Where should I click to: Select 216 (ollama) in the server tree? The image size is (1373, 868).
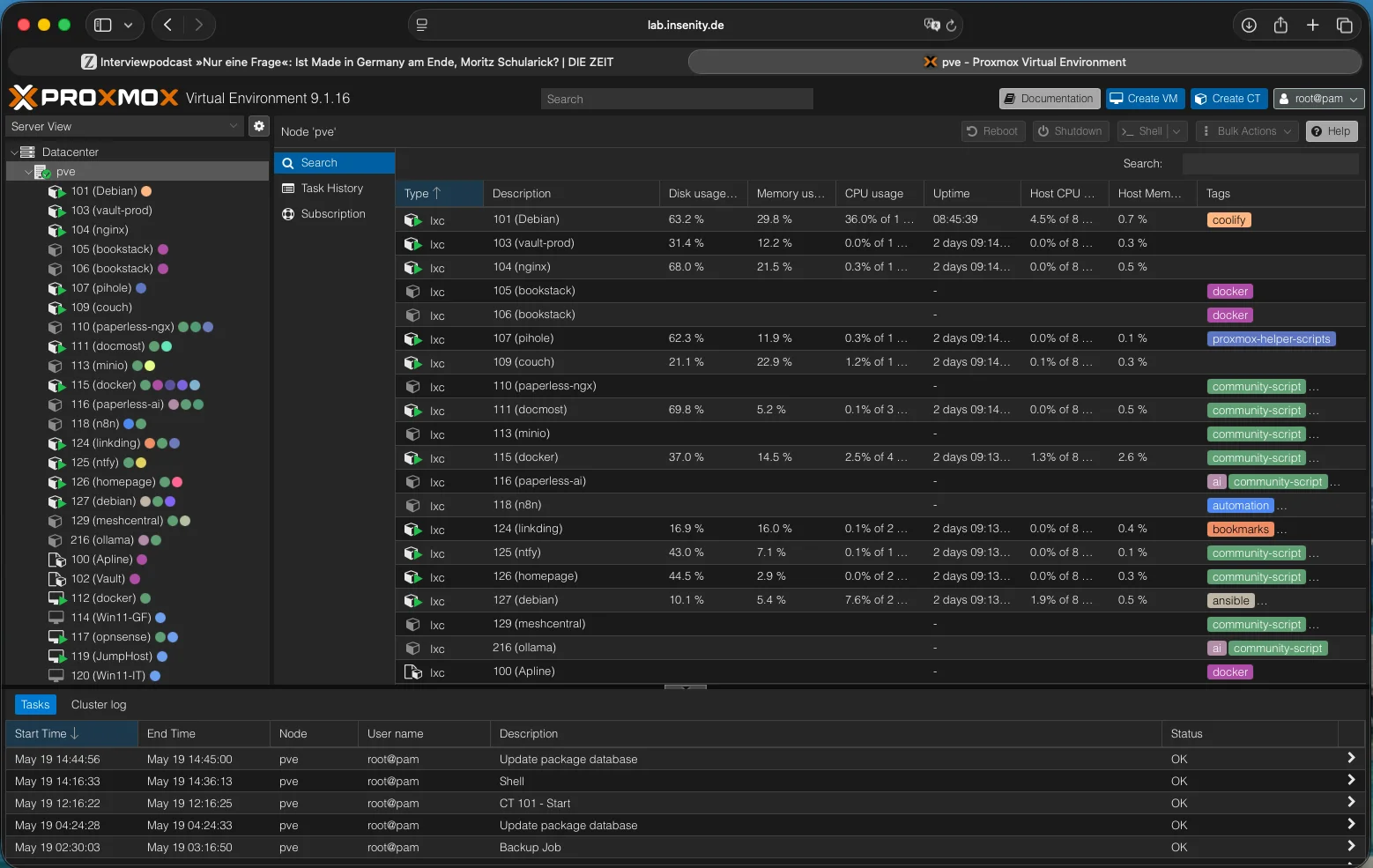coord(102,540)
